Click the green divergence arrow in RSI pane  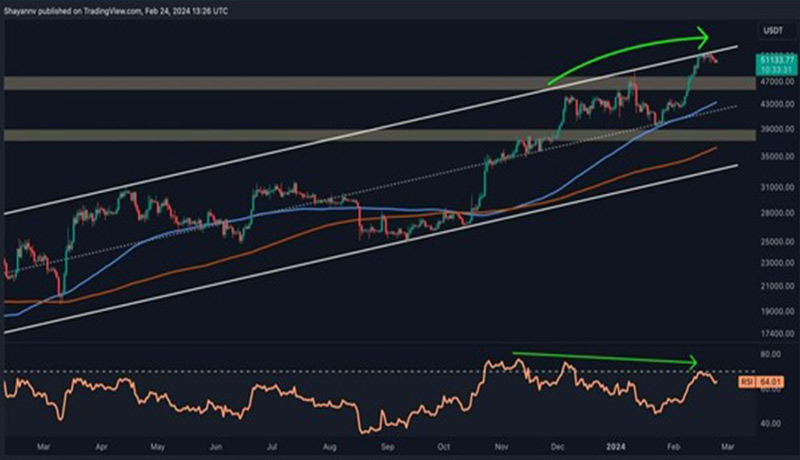point(600,357)
